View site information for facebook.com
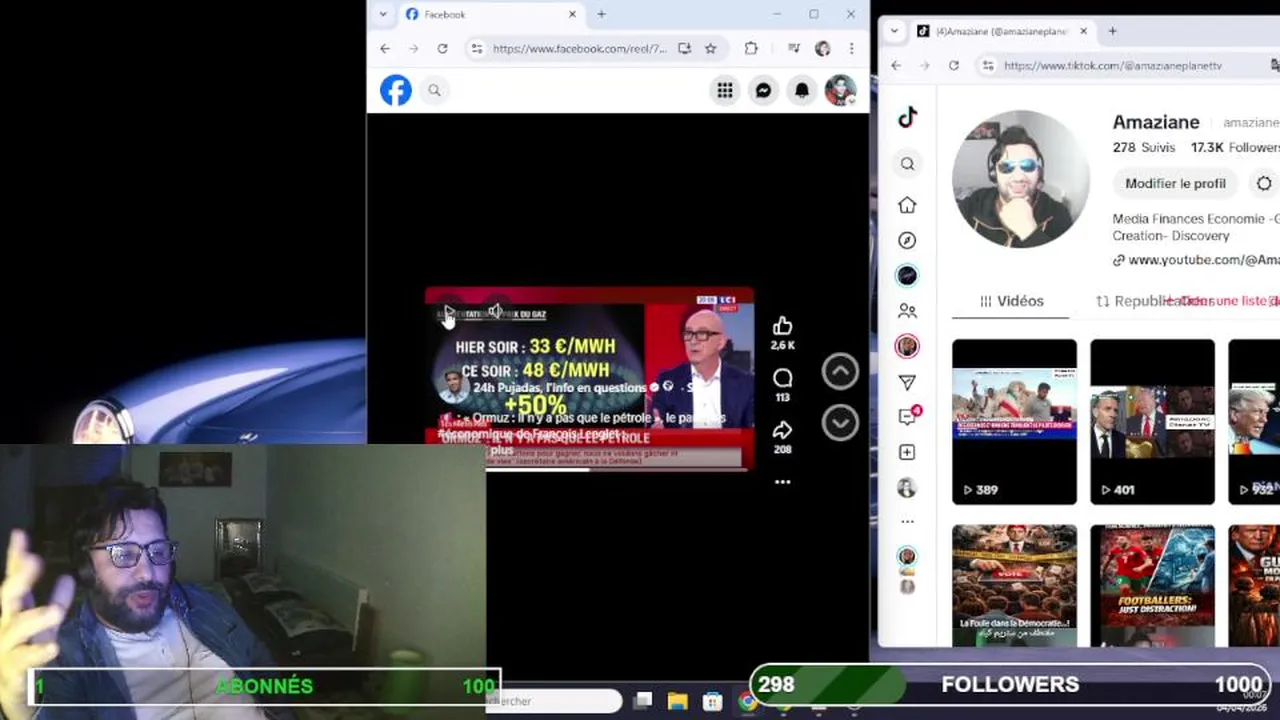1280x720 pixels. (477, 48)
